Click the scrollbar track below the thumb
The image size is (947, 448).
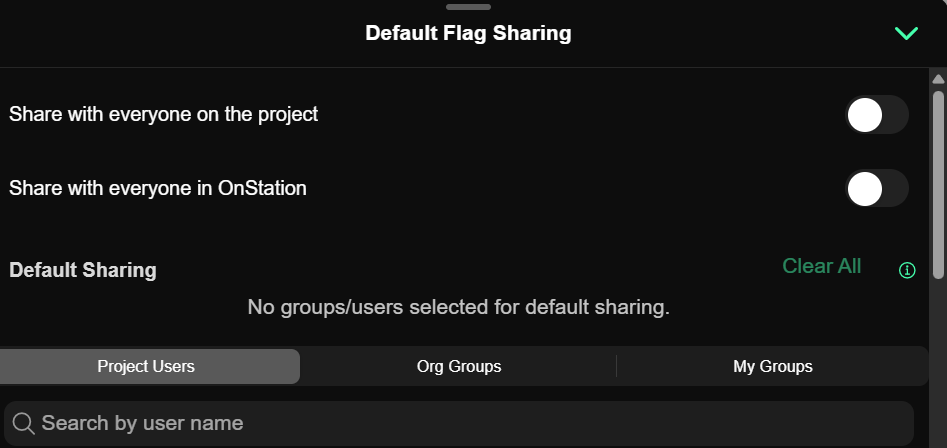pos(938,360)
